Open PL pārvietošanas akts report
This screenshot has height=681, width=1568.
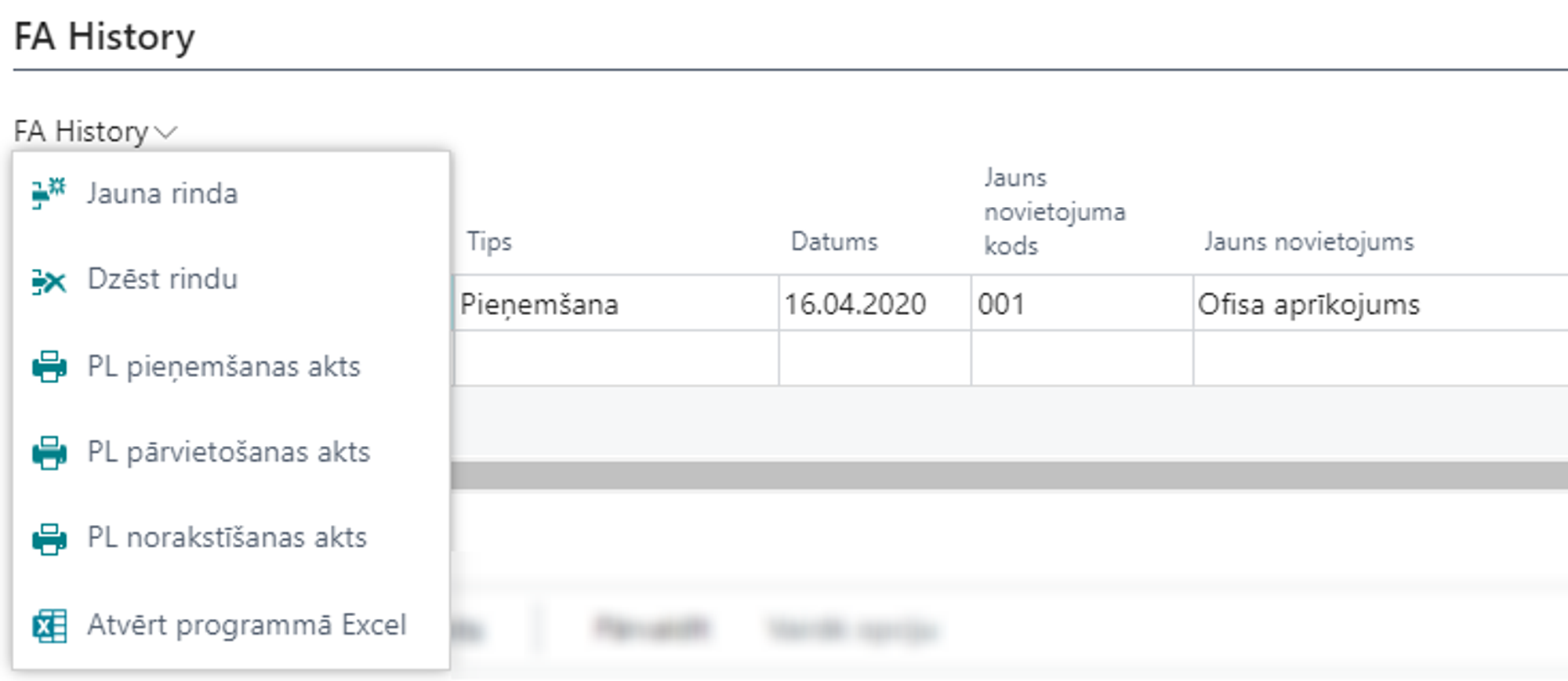pyautogui.click(x=228, y=452)
